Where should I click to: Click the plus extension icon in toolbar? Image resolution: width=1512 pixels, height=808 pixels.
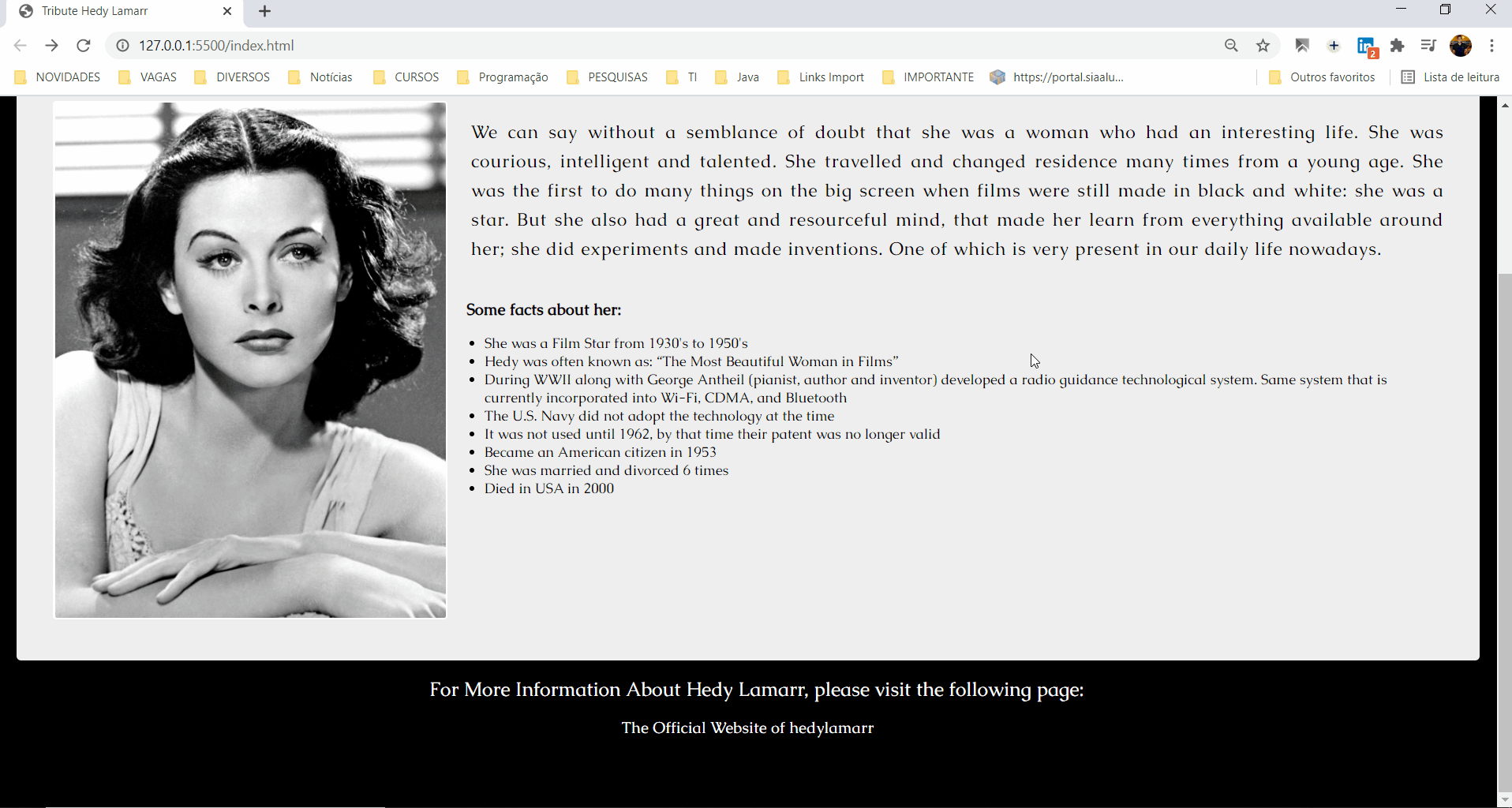(1334, 46)
